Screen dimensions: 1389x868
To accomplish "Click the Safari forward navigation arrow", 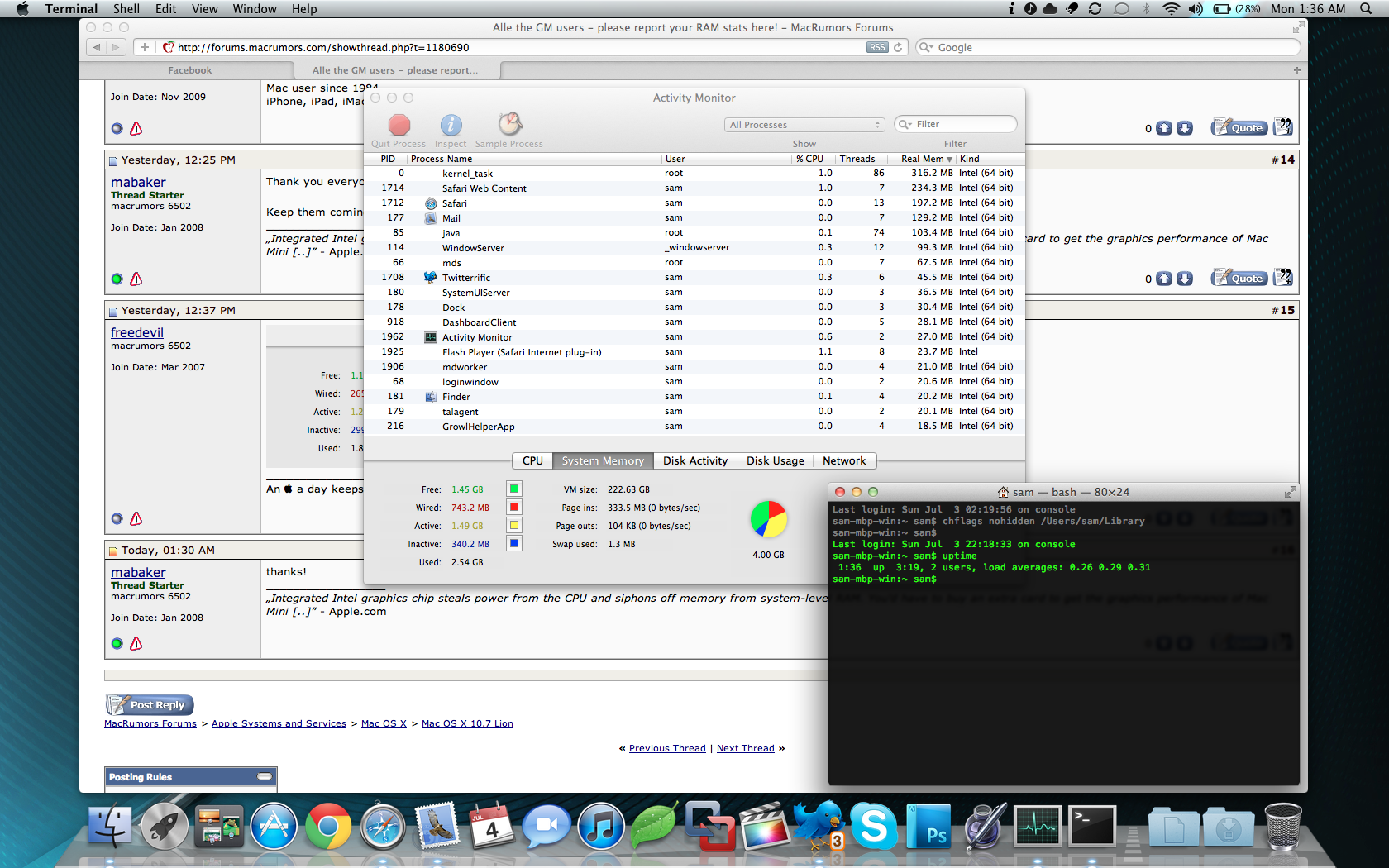I will pos(117,47).
